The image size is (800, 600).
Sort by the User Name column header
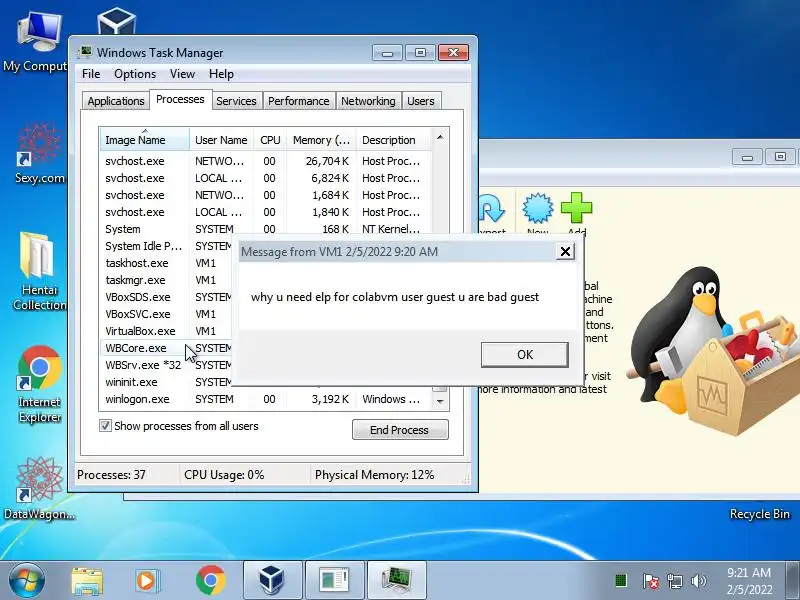[x=221, y=140]
